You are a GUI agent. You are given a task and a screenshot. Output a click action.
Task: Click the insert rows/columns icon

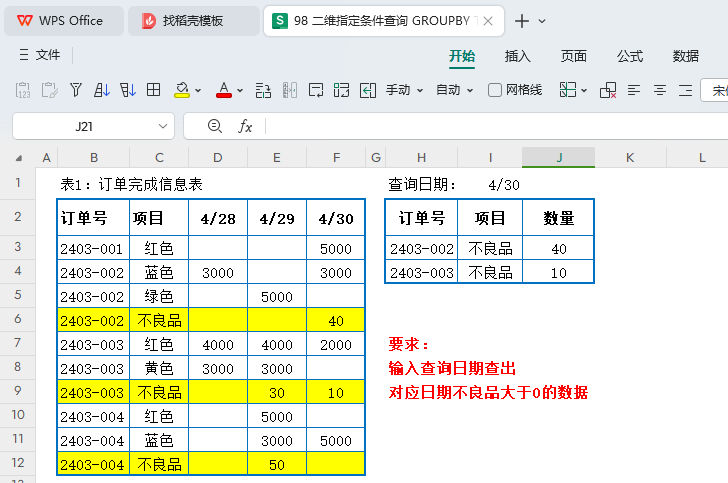tap(263, 90)
